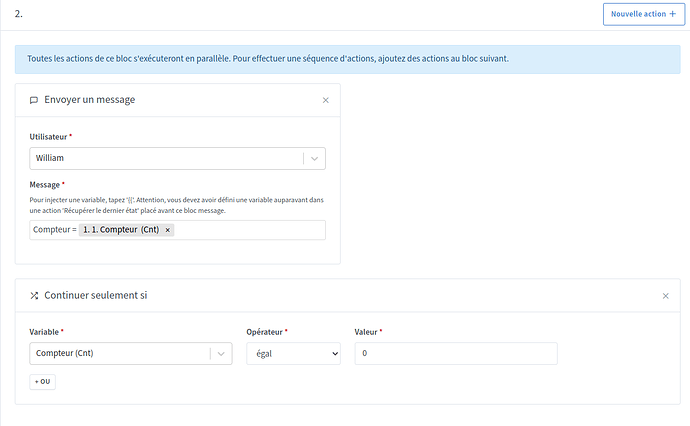Click the shuffle icon beside Continuer seulement si
Viewport: 690px width, 426px height.
(34, 296)
